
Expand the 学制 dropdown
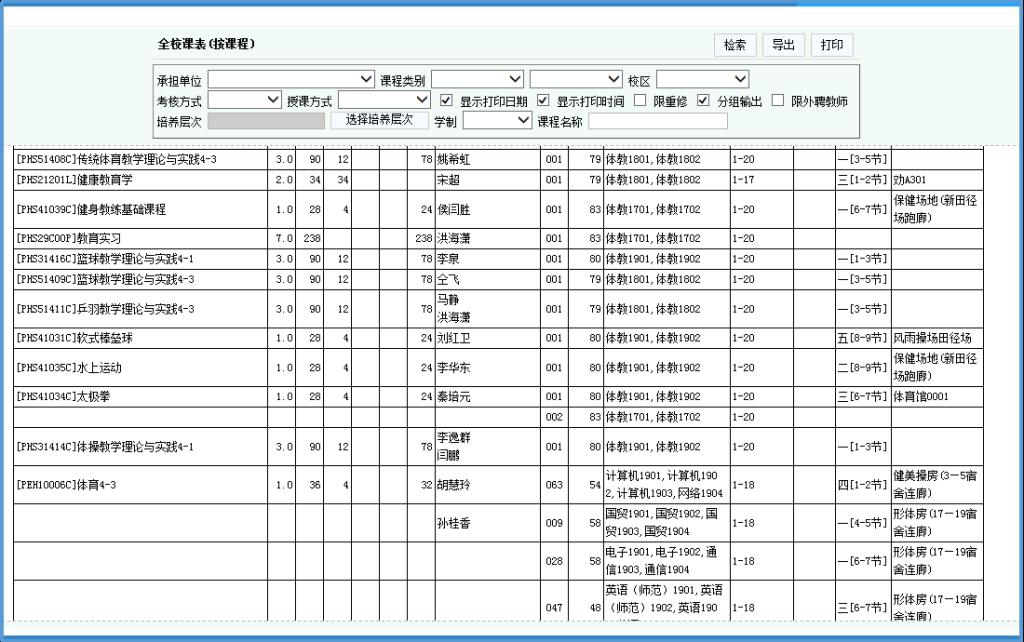497,120
